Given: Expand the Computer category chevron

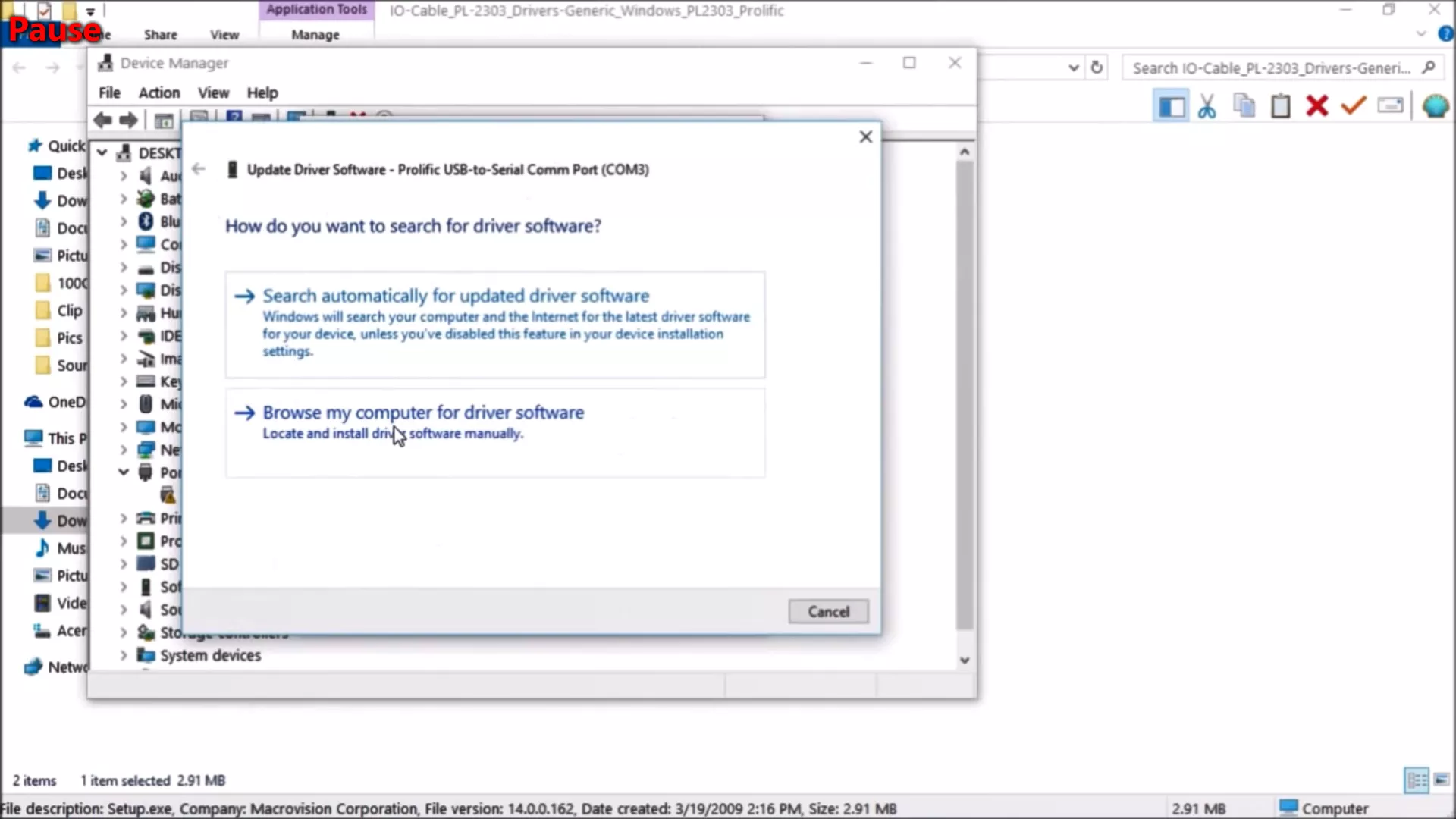Looking at the screenshot, I should pos(123,244).
